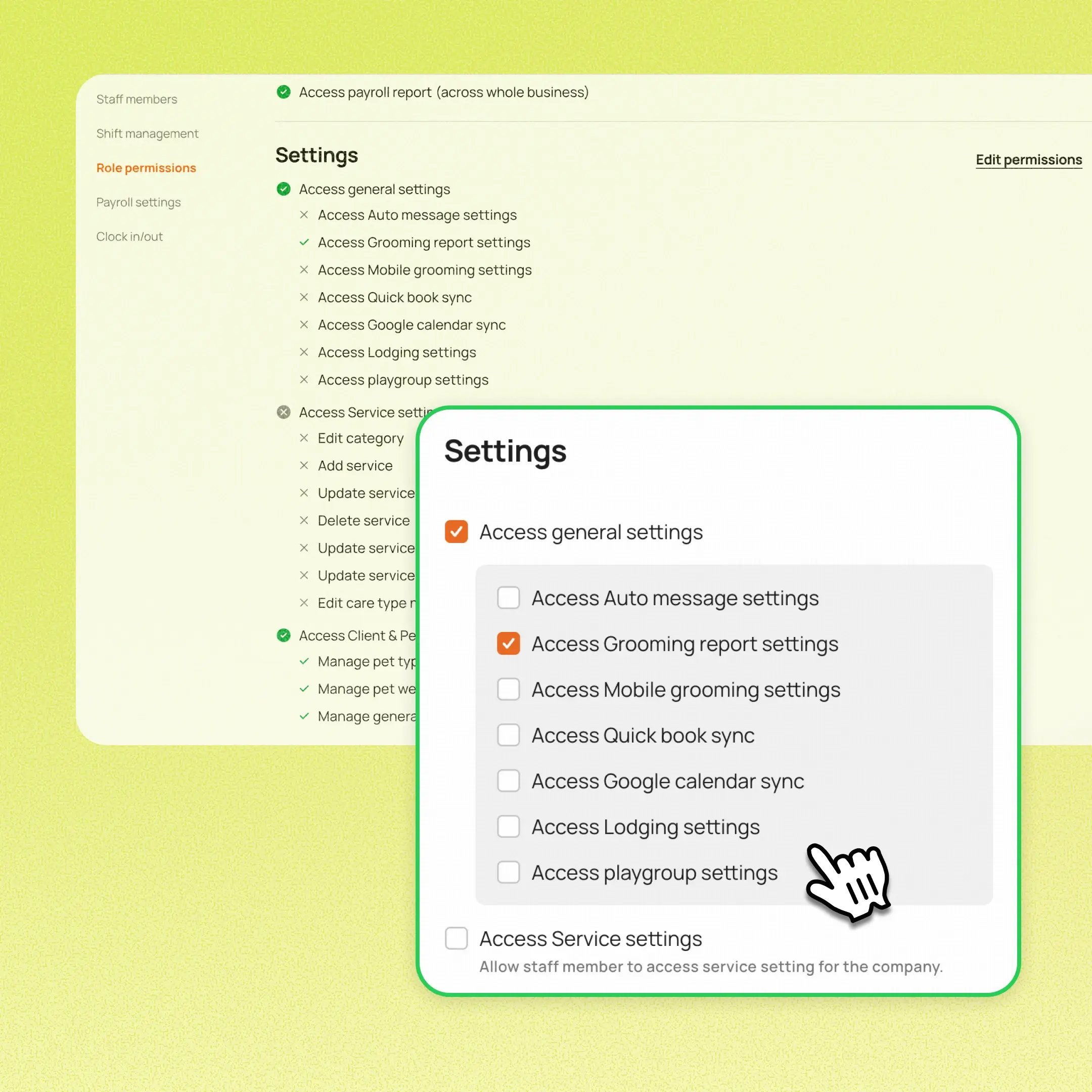
Task: Click X mark next to Access Quick book sync
Action: pyautogui.click(x=304, y=297)
